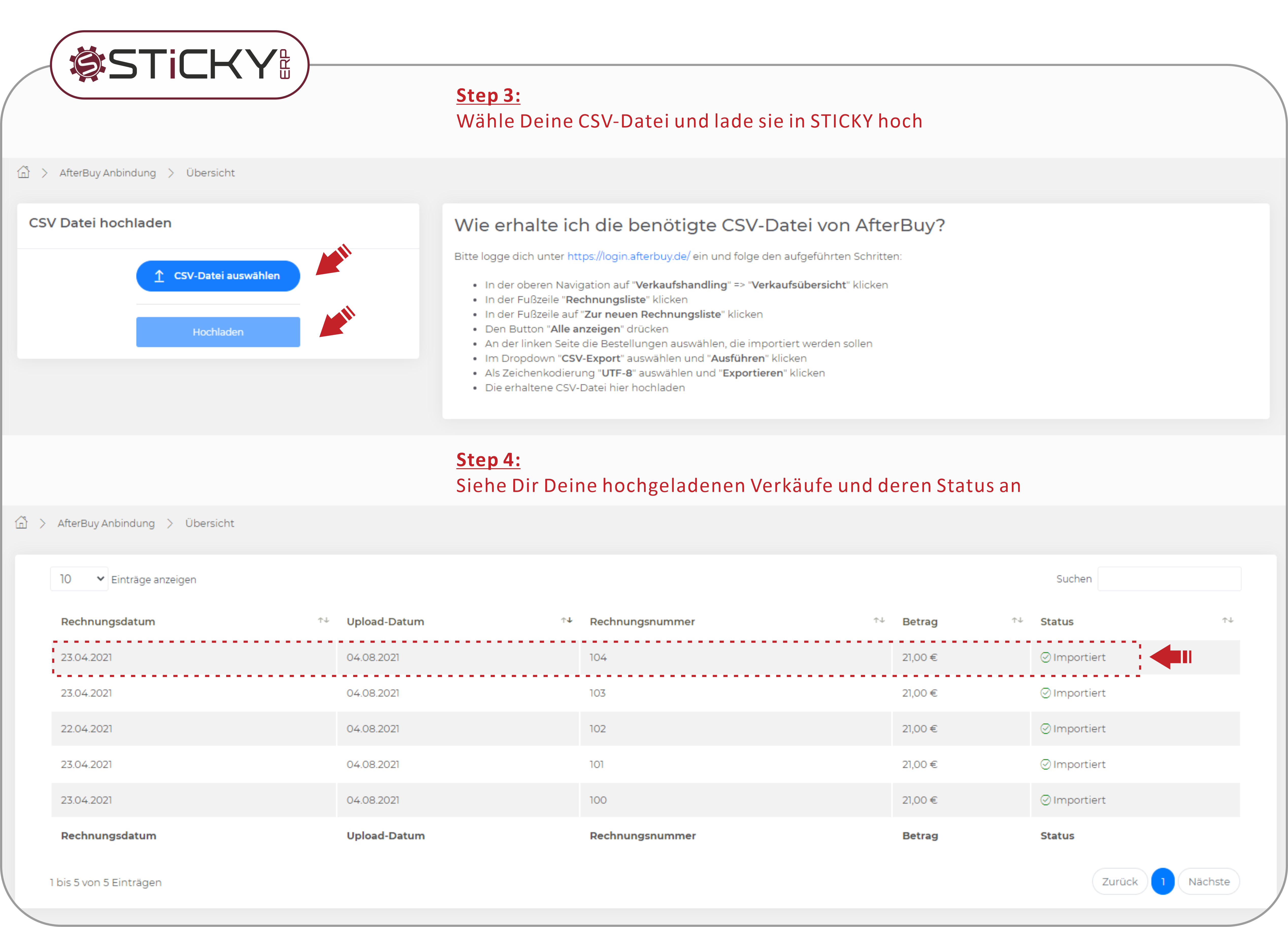
Task: Sort by Status column arrows
Action: click(x=1228, y=620)
